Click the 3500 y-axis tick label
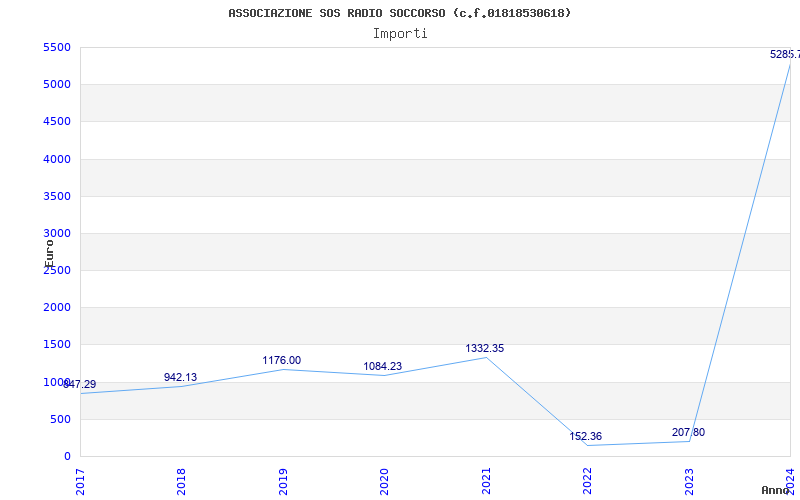This screenshot has height=500, width=800. [57, 196]
